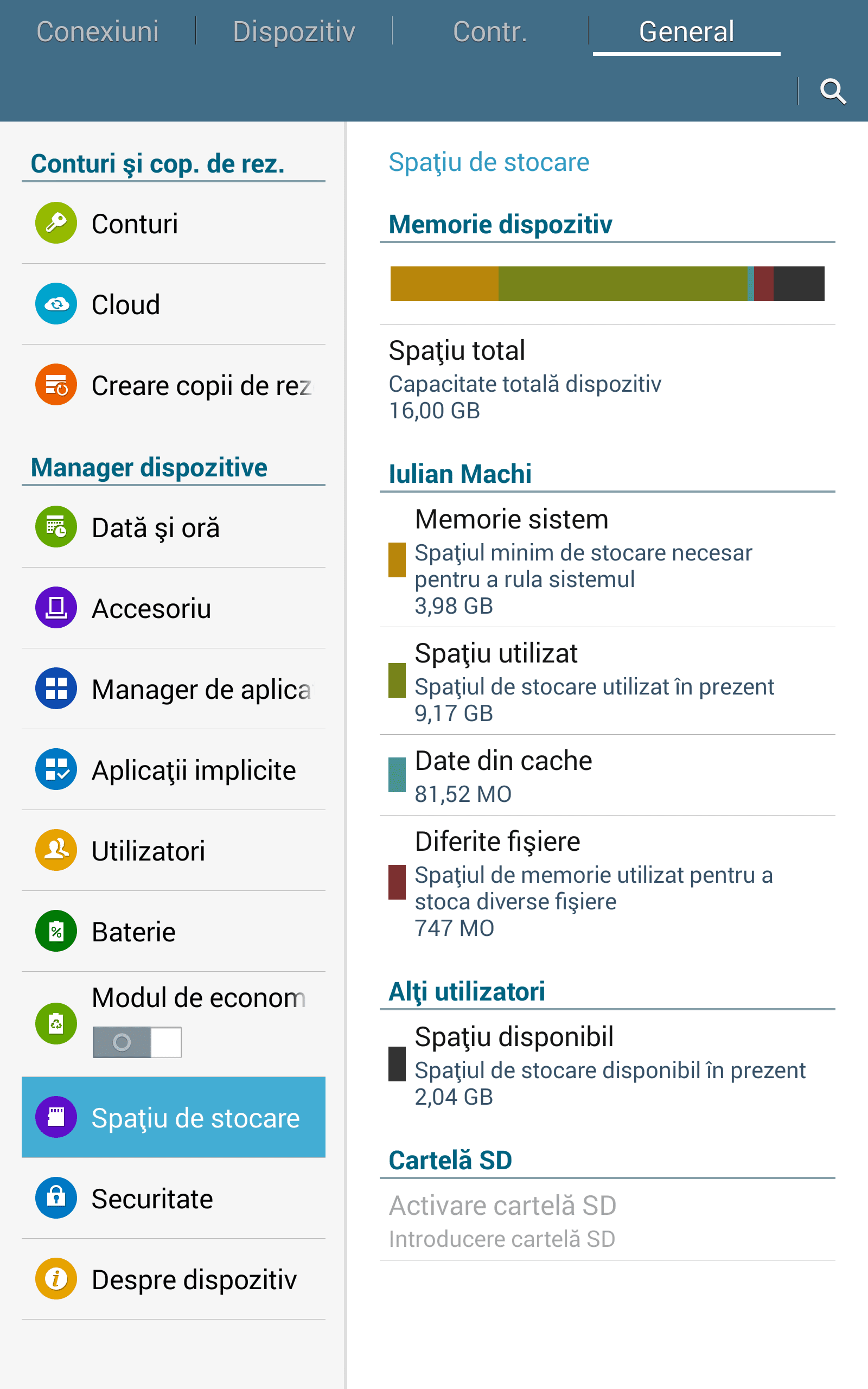
Task: Switch to the Conexiuni tab
Action: (98, 31)
